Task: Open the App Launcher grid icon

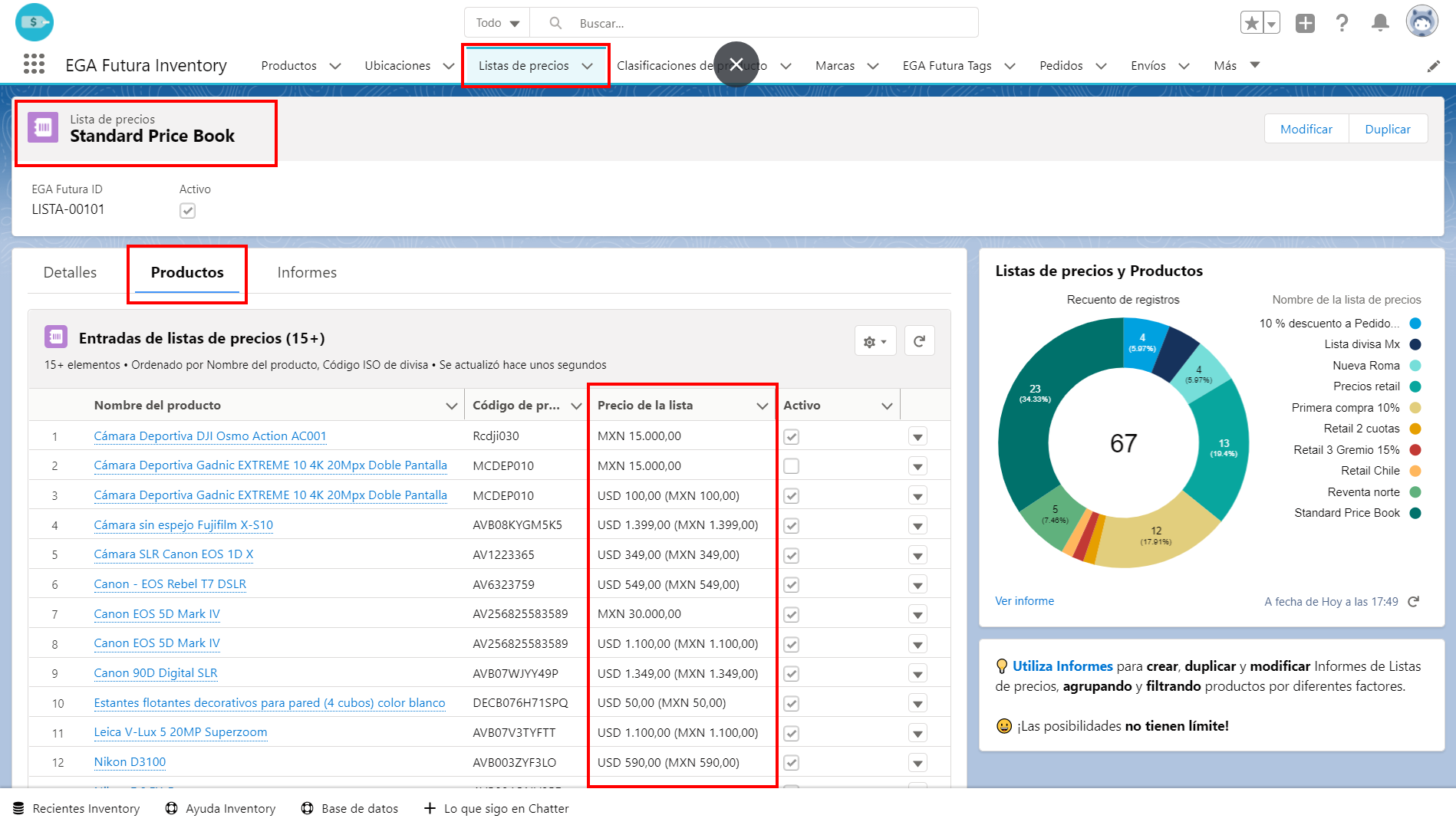Action: tap(34, 64)
